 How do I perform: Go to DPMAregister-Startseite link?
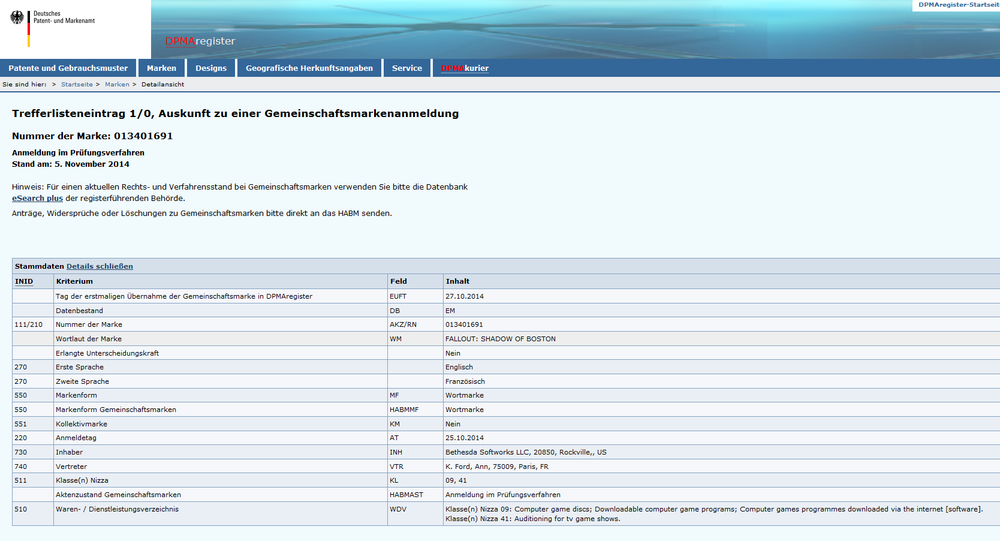[959, 5]
